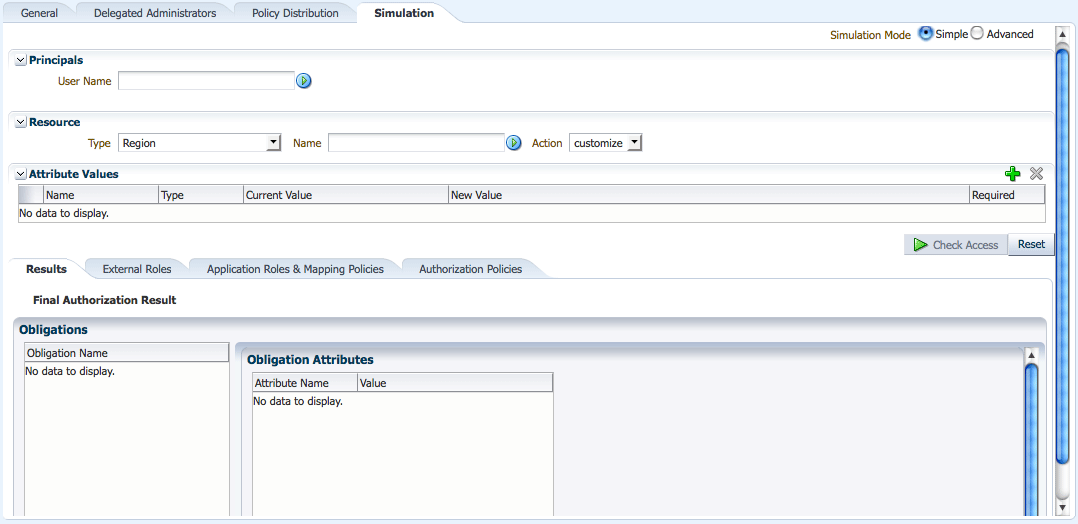Click the Obligations panel heading
The width and height of the screenshot is (1078, 524).
tap(54, 329)
